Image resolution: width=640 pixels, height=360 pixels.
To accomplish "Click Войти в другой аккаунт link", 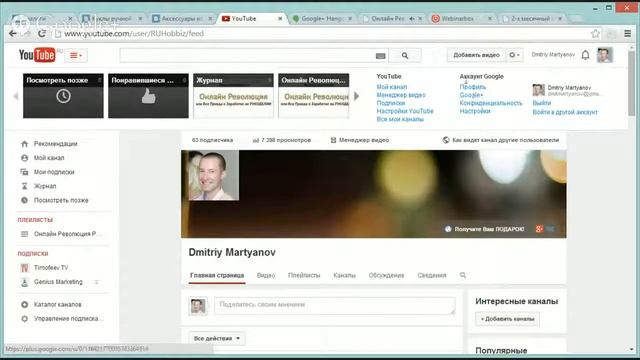I will coord(565,112).
